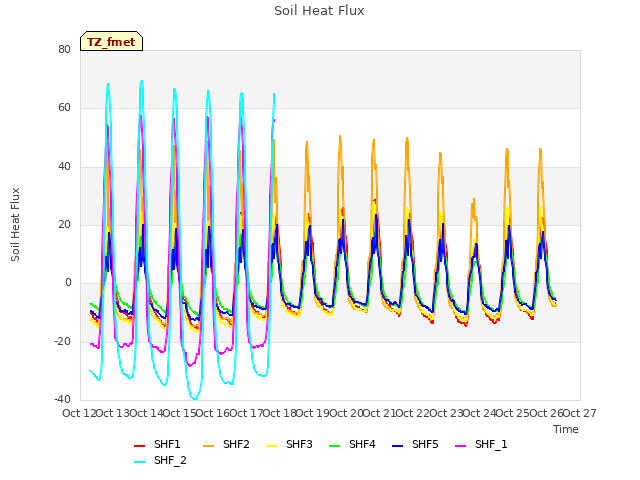640x480 pixels.
Task: Click the yellow SHF3 legend color marker
Action: tap(272, 446)
